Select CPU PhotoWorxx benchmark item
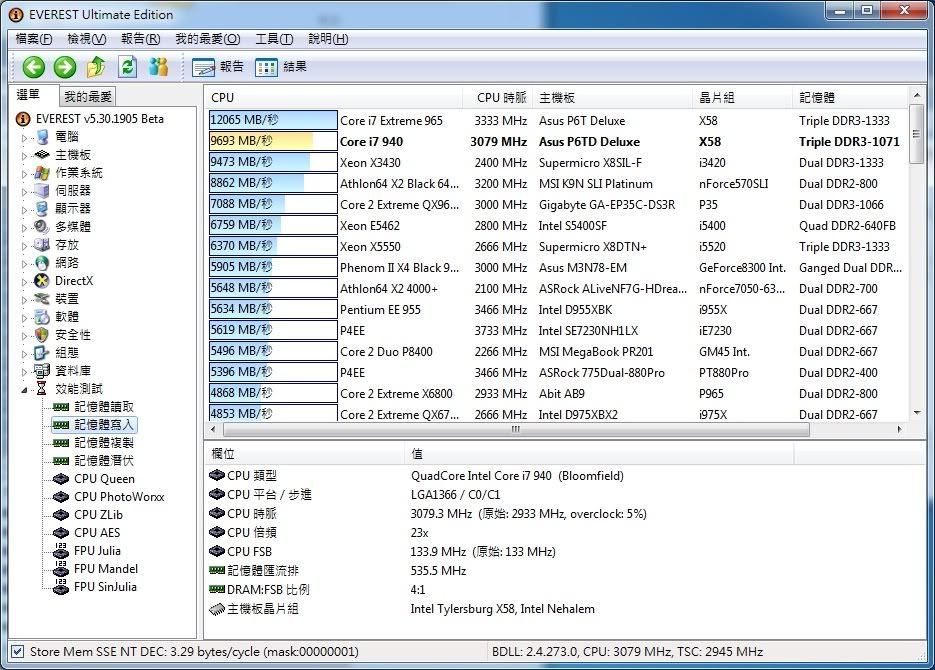Screen dimensions: 935x670 [119, 497]
